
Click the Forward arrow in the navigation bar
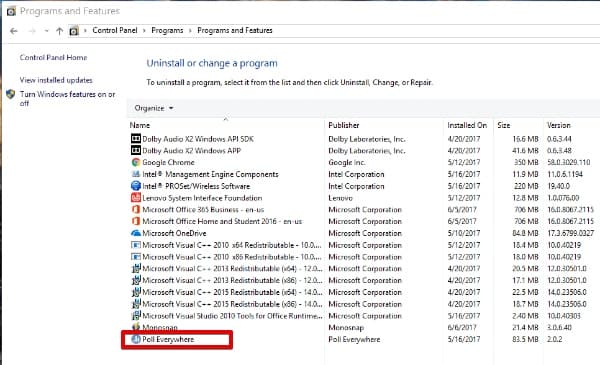(x=32, y=31)
